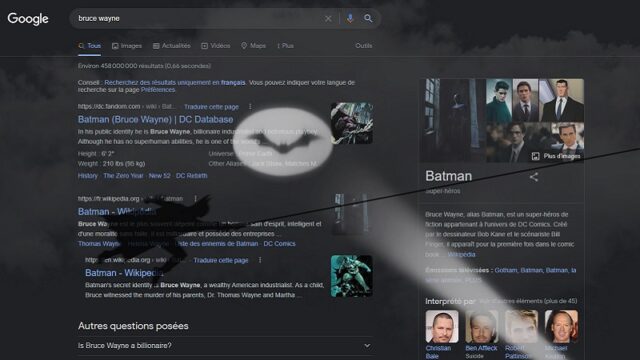The image size is (640, 360).
Task: Click 'Voir d'autres éléments (plus de 45)'
Action: [528, 301]
